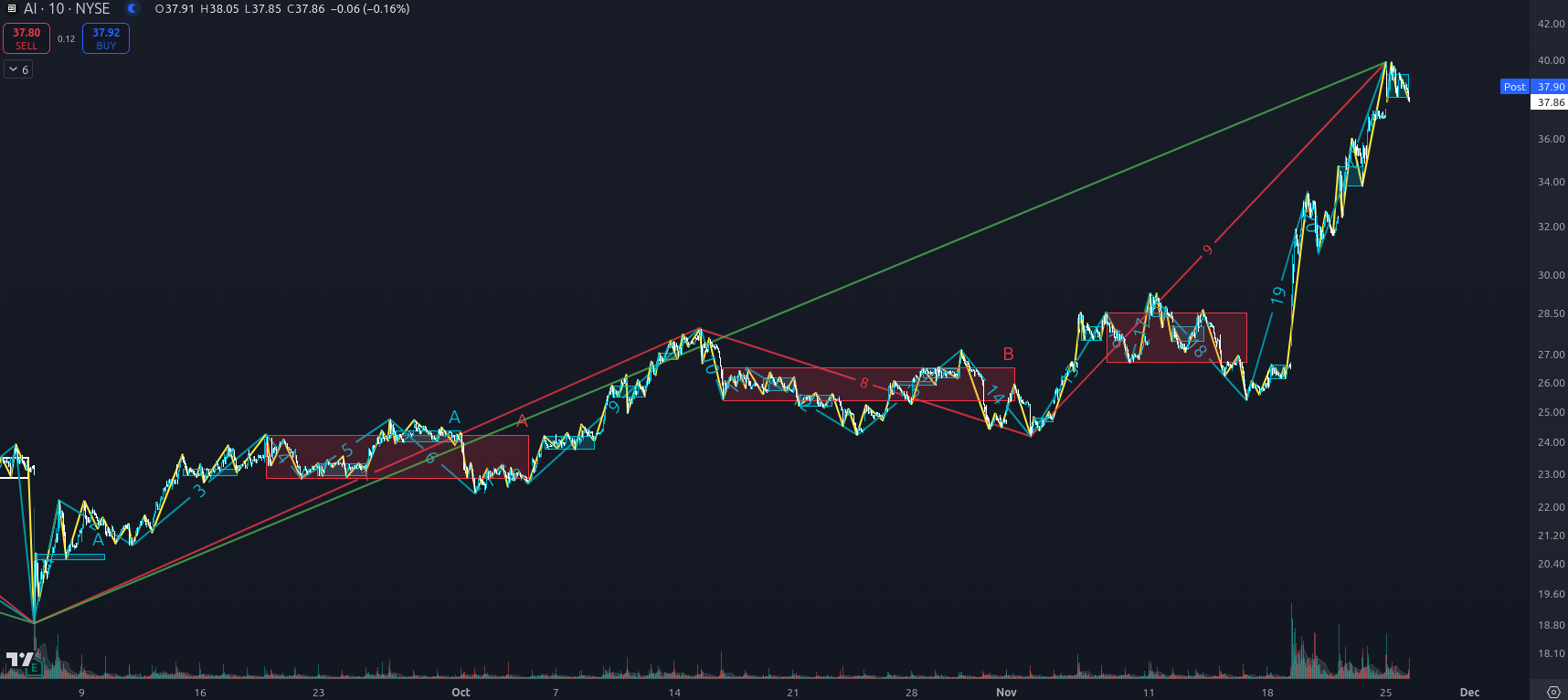
Task: Click the white 37.86 last price label
Action: pyautogui.click(x=1550, y=102)
